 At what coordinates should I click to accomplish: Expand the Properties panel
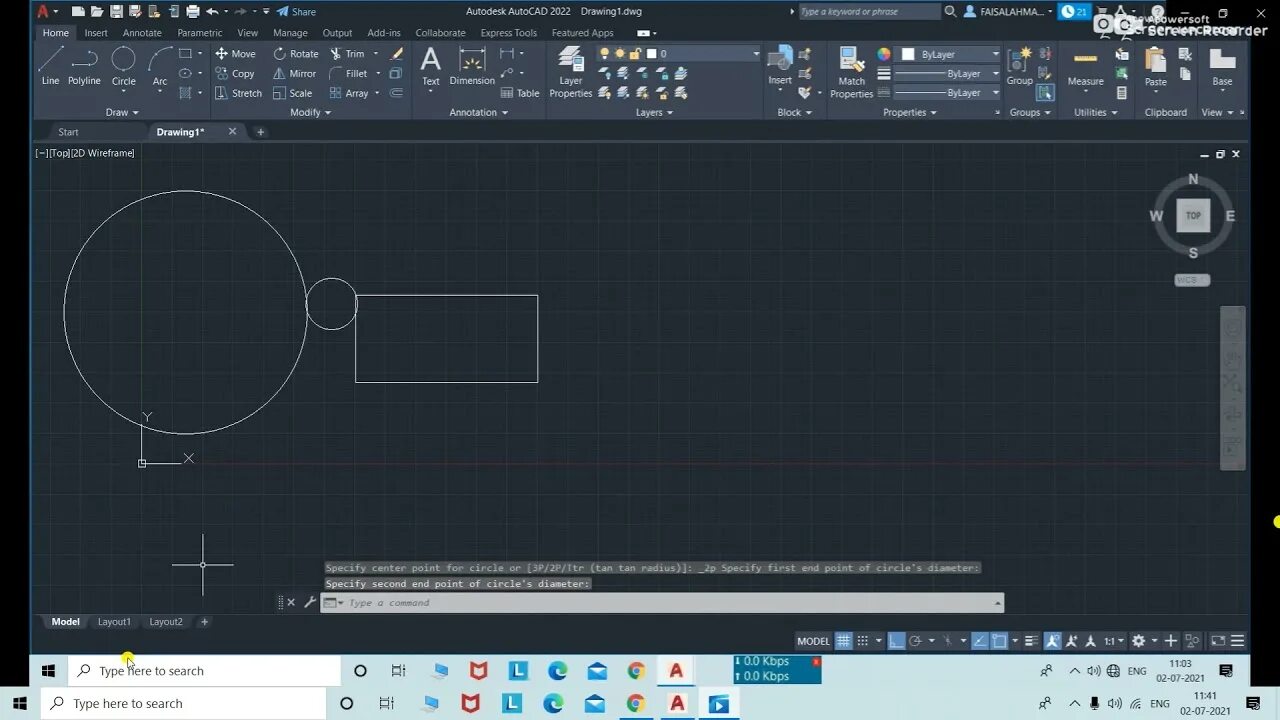[x=910, y=113]
